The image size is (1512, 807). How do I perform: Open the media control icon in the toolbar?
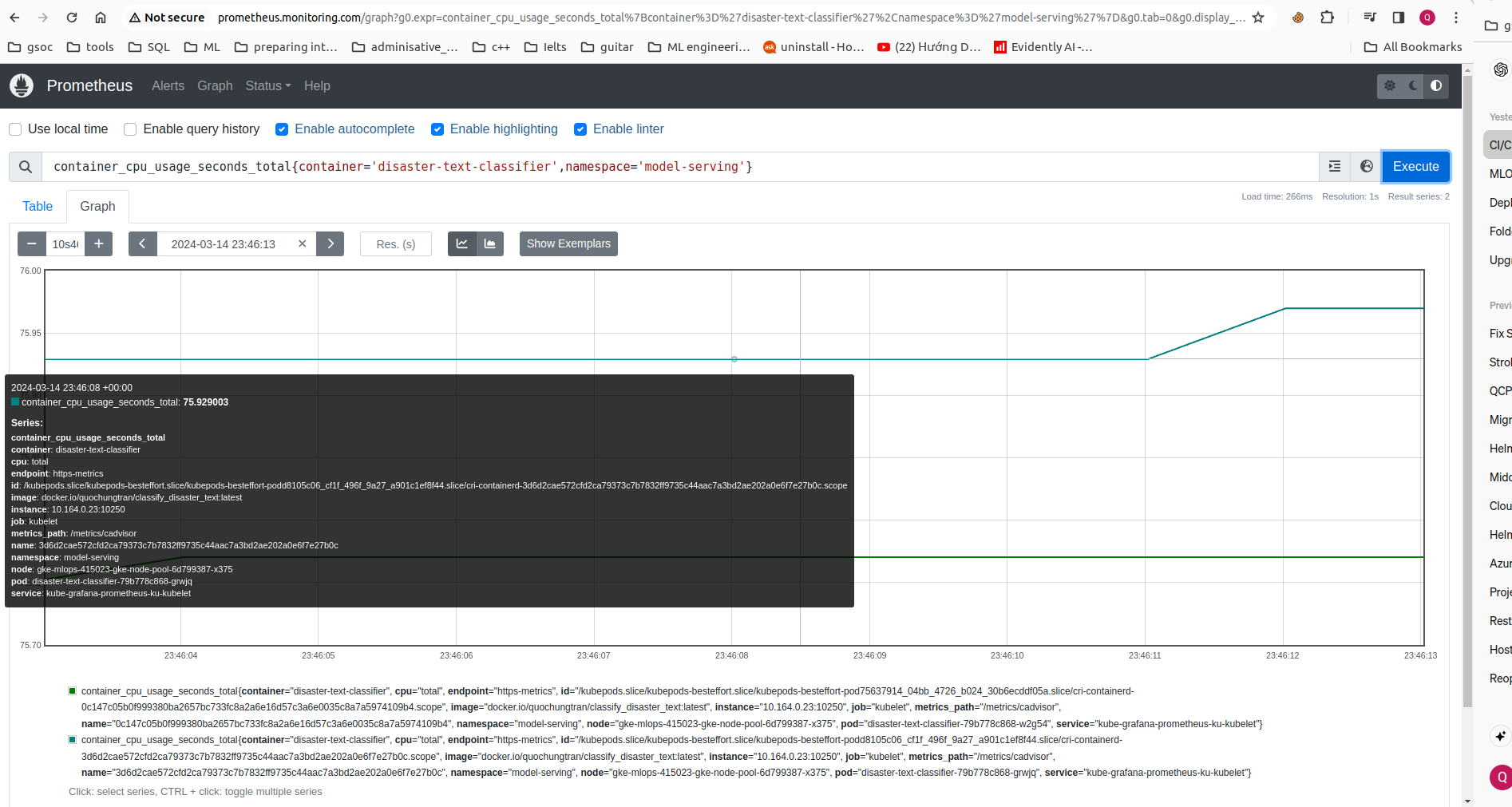click(x=1370, y=18)
